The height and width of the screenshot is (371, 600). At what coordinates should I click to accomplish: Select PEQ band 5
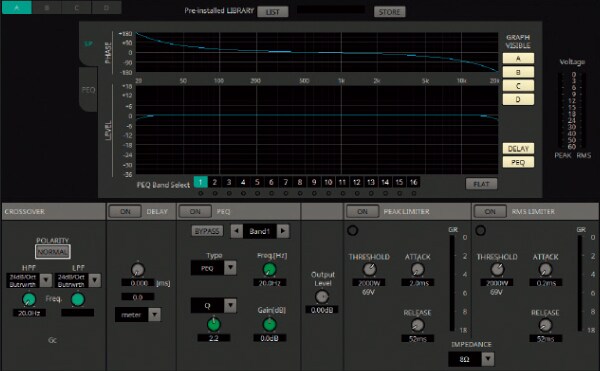257,182
